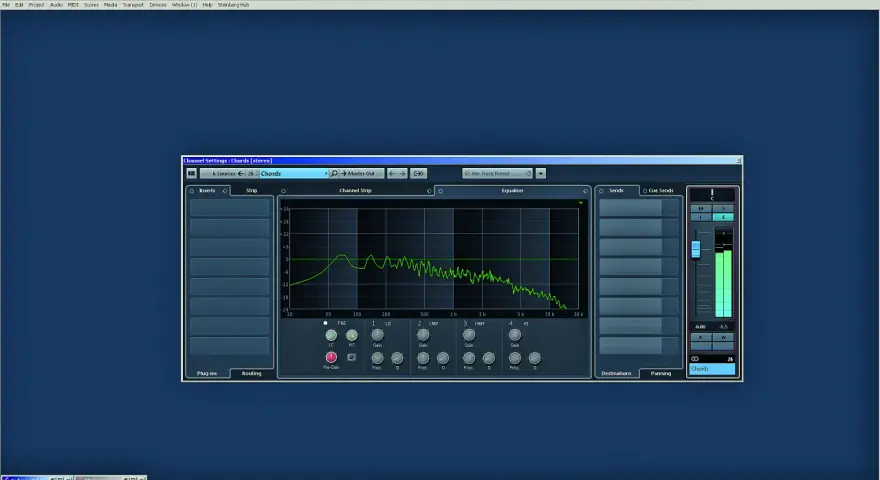Viewport: 880px width, 480px height.
Task: Toggle the highlighted E edit button
Action: click(723, 217)
